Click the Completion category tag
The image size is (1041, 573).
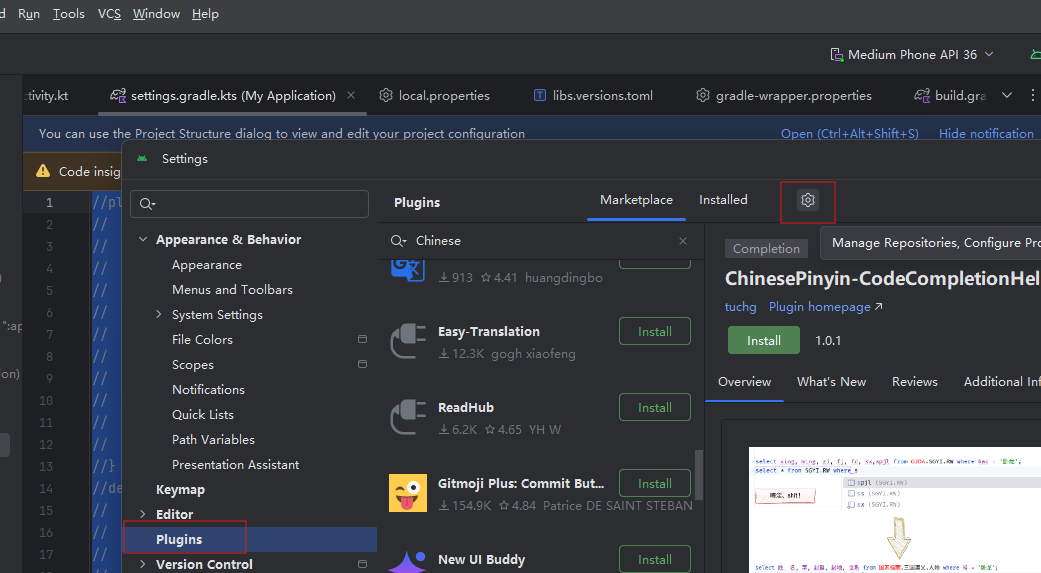pos(766,248)
